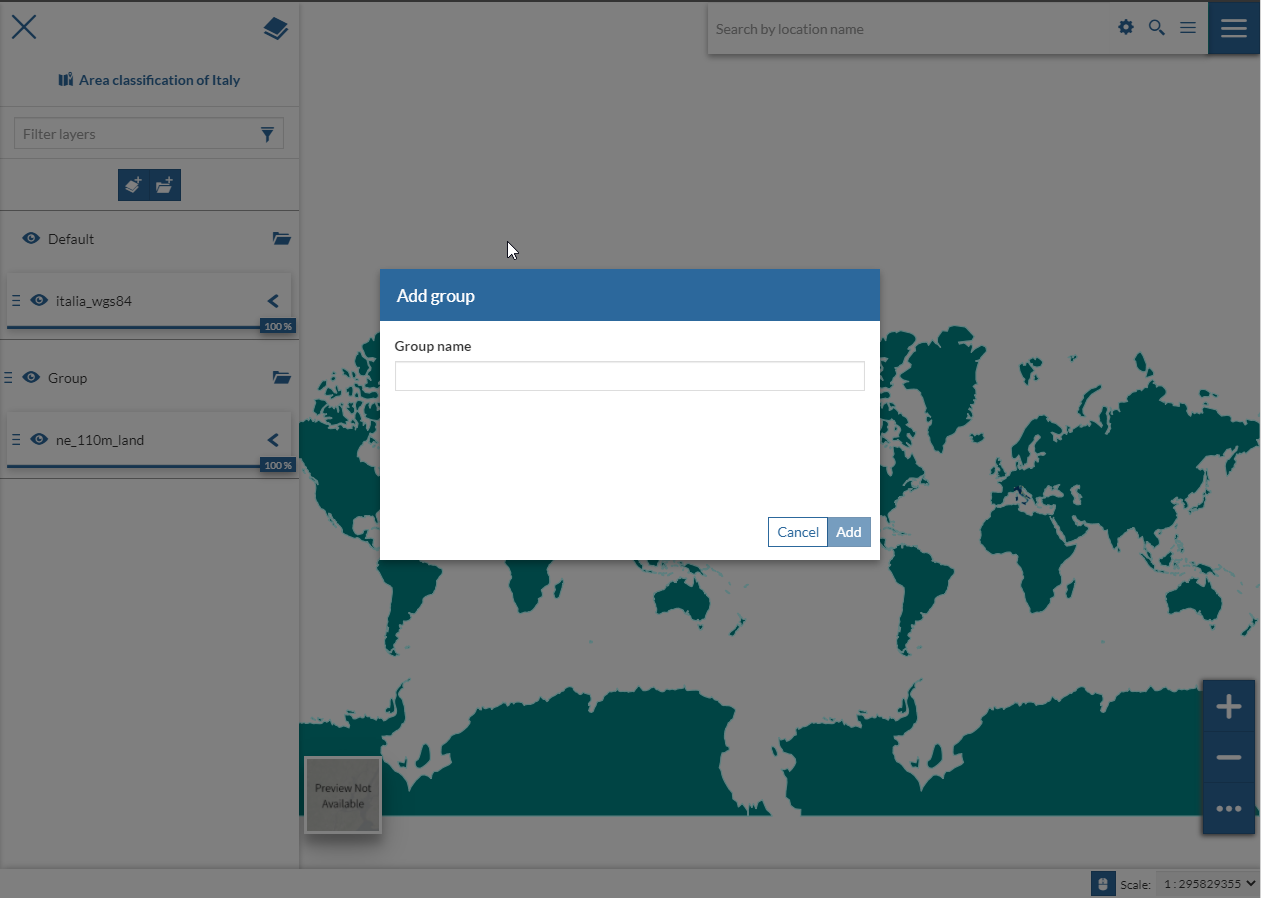
Task: Click the Add layer toolbar button
Action: coord(133,185)
